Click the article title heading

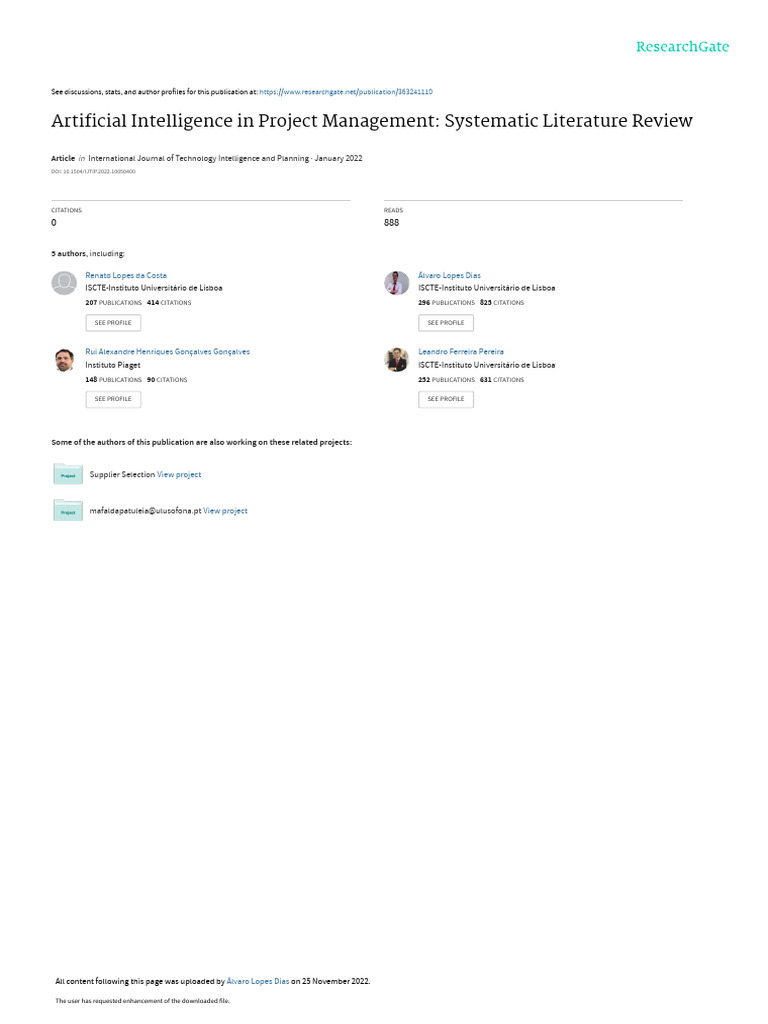372,121
